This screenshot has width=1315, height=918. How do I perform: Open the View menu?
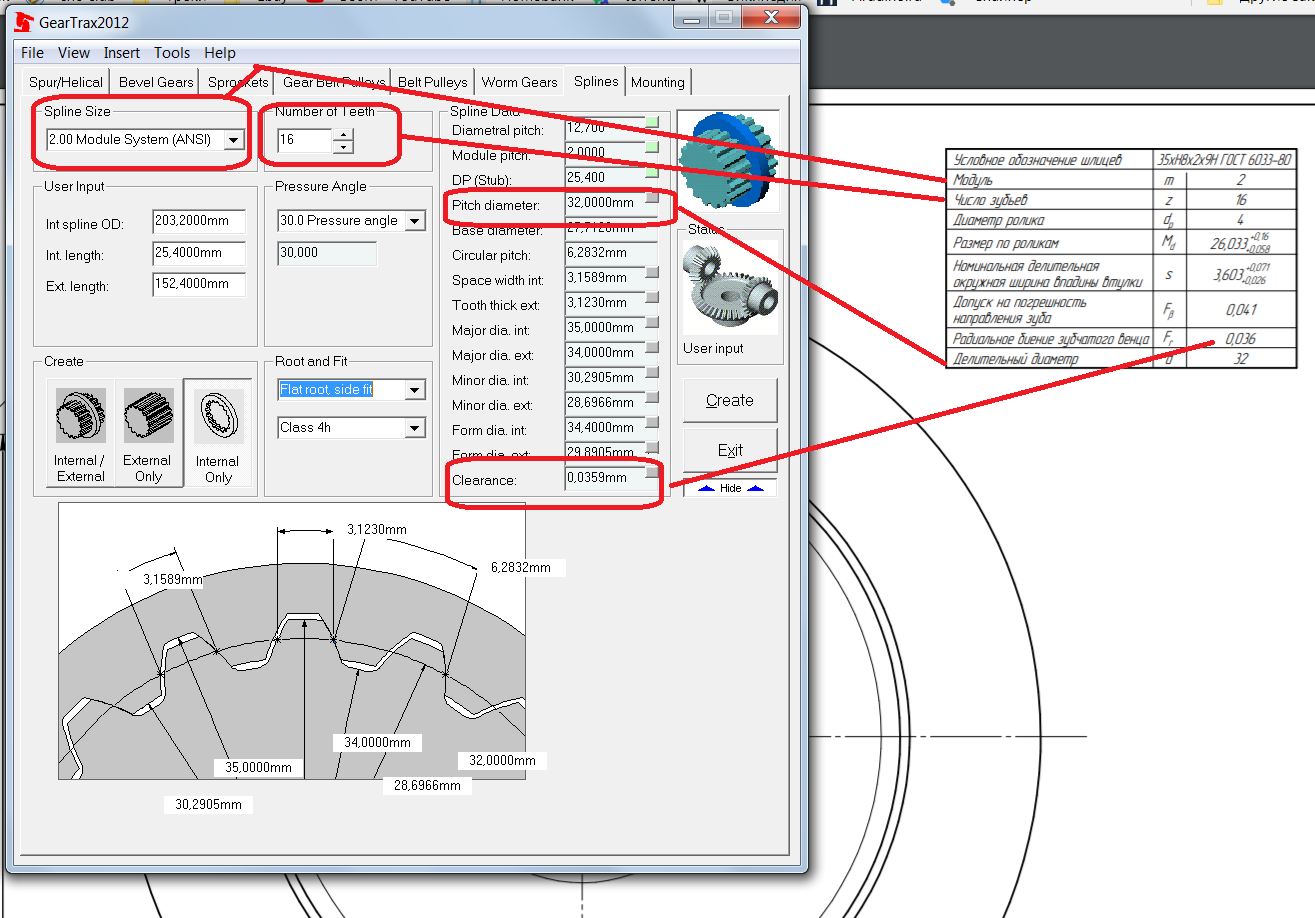coord(74,53)
